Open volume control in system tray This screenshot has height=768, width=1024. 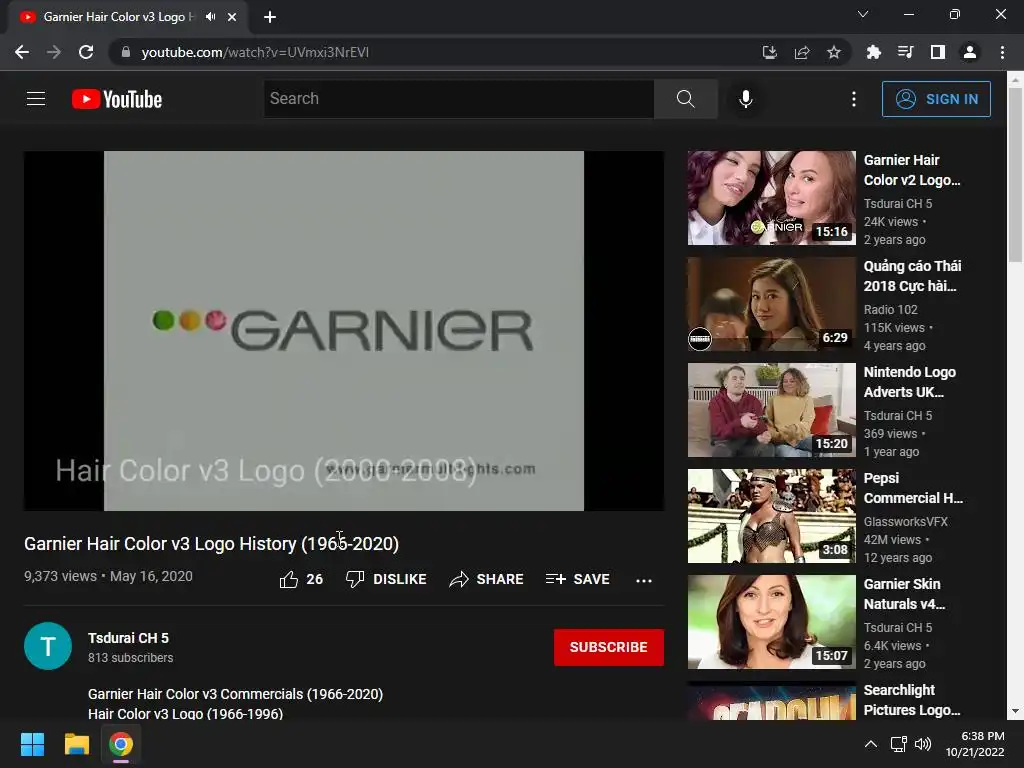923,744
